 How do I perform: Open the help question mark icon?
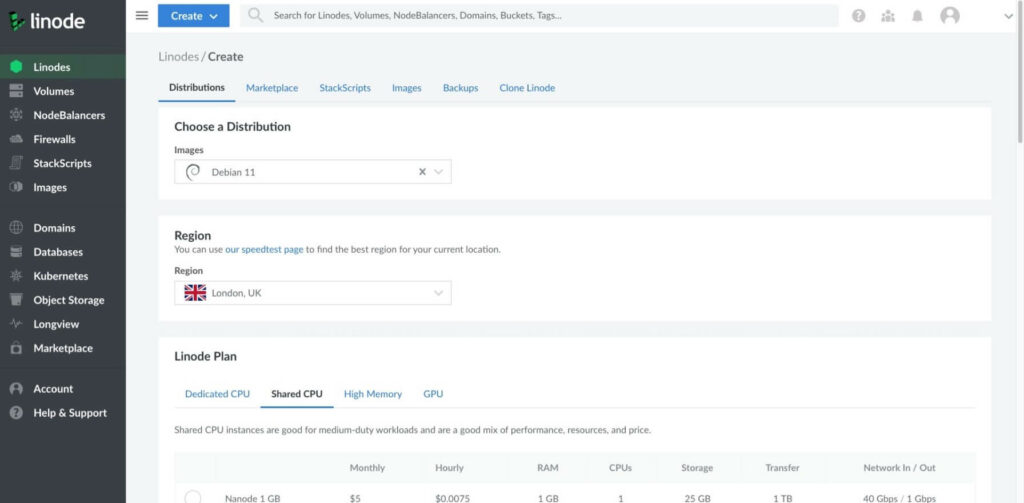point(859,16)
